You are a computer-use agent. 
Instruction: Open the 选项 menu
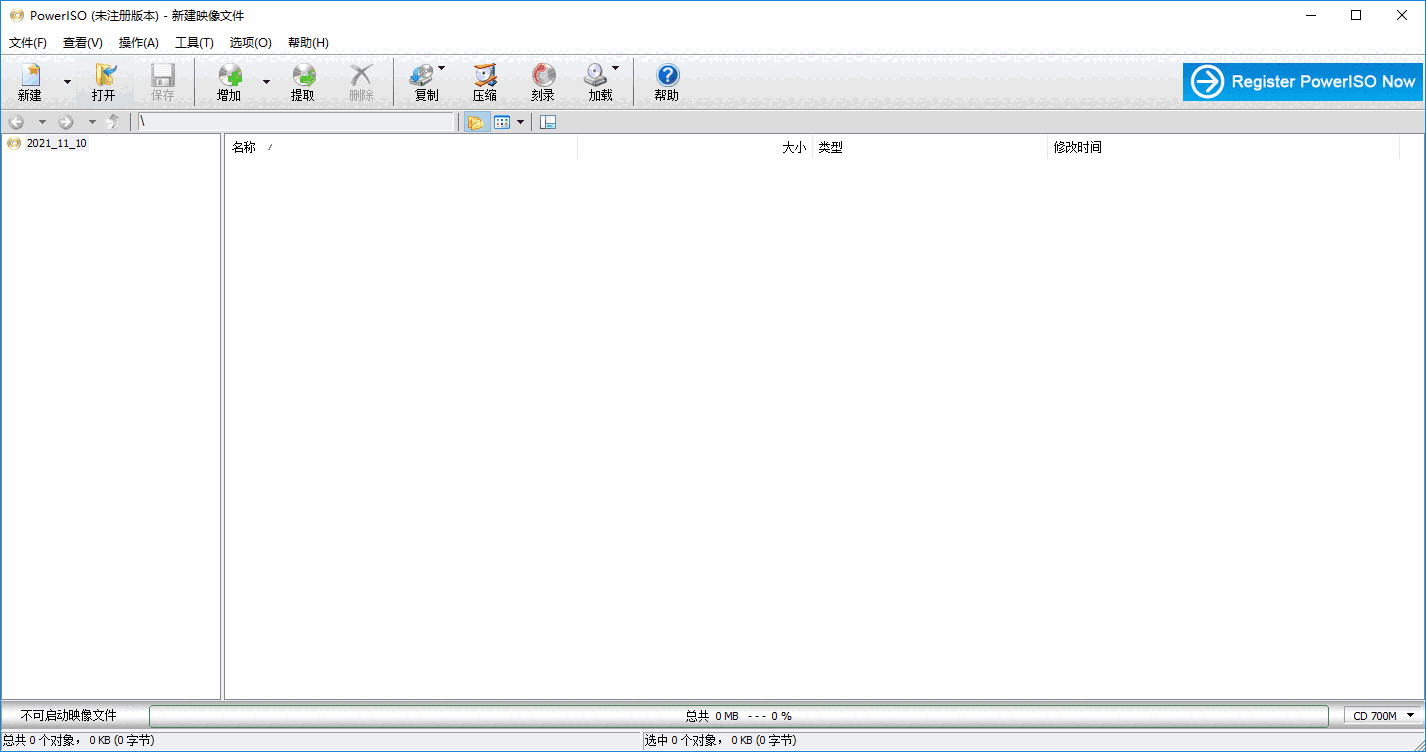250,42
